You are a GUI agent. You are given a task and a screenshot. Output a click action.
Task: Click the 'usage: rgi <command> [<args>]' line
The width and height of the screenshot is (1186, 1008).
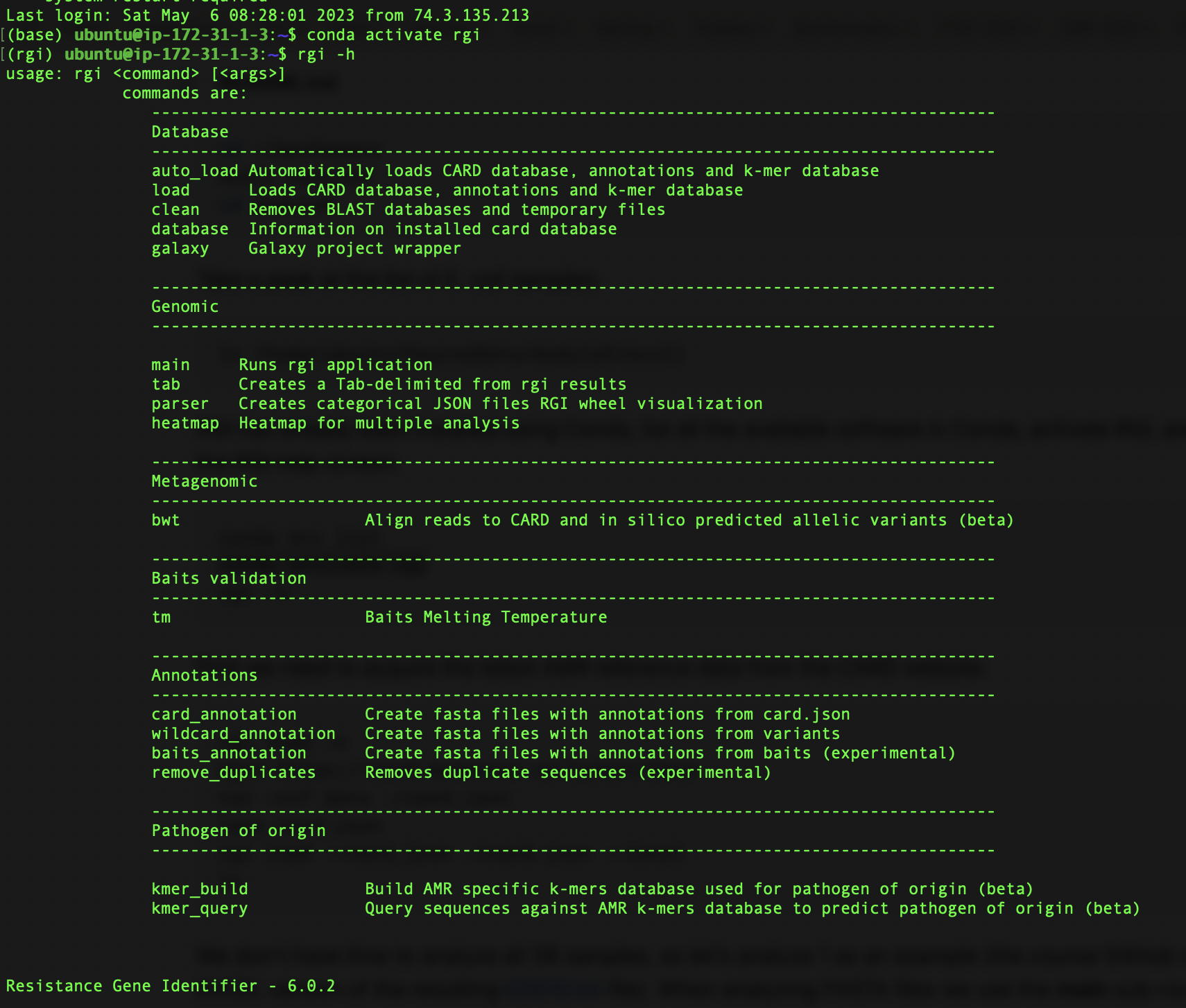[x=146, y=73]
